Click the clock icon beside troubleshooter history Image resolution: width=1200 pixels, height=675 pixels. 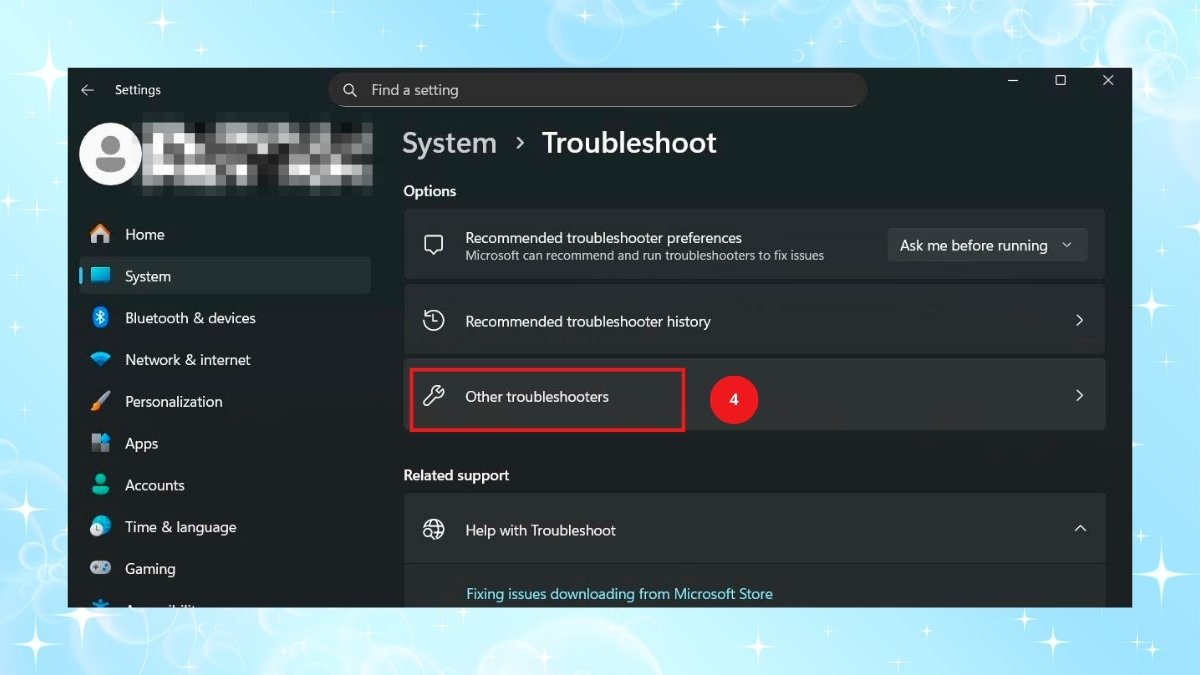click(434, 320)
